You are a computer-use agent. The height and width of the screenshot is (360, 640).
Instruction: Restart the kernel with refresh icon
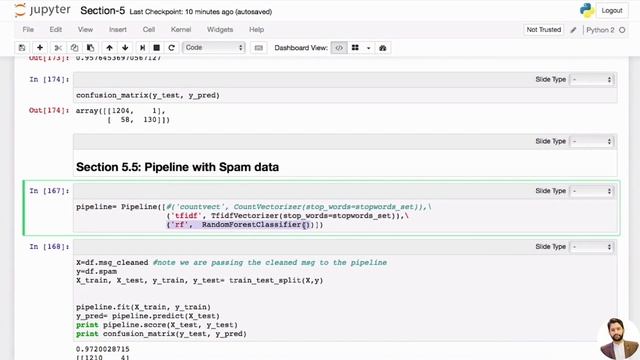point(171,48)
